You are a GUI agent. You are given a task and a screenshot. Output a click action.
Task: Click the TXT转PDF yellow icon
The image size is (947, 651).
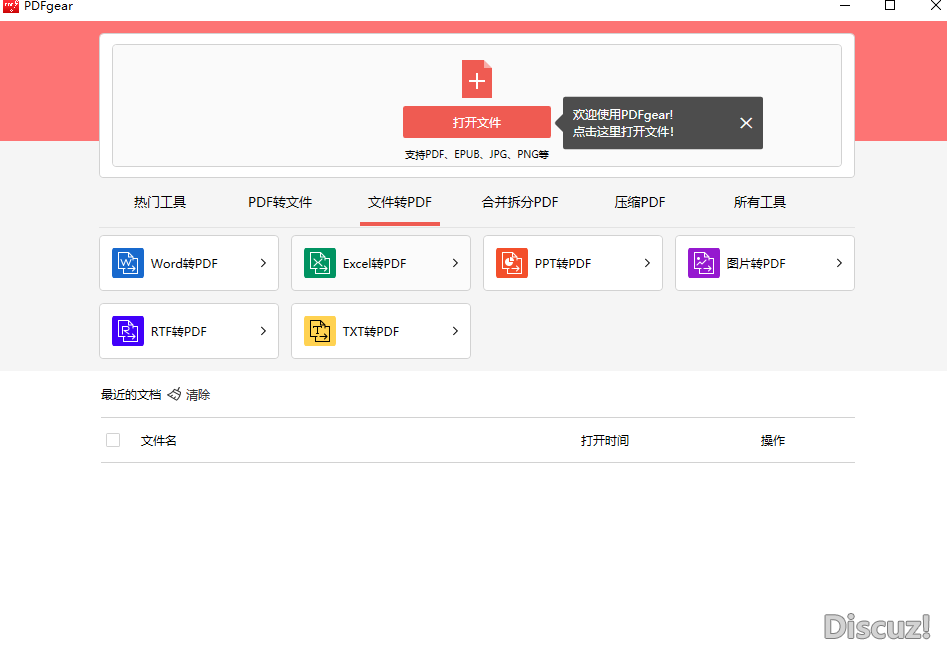[x=319, y=331]
